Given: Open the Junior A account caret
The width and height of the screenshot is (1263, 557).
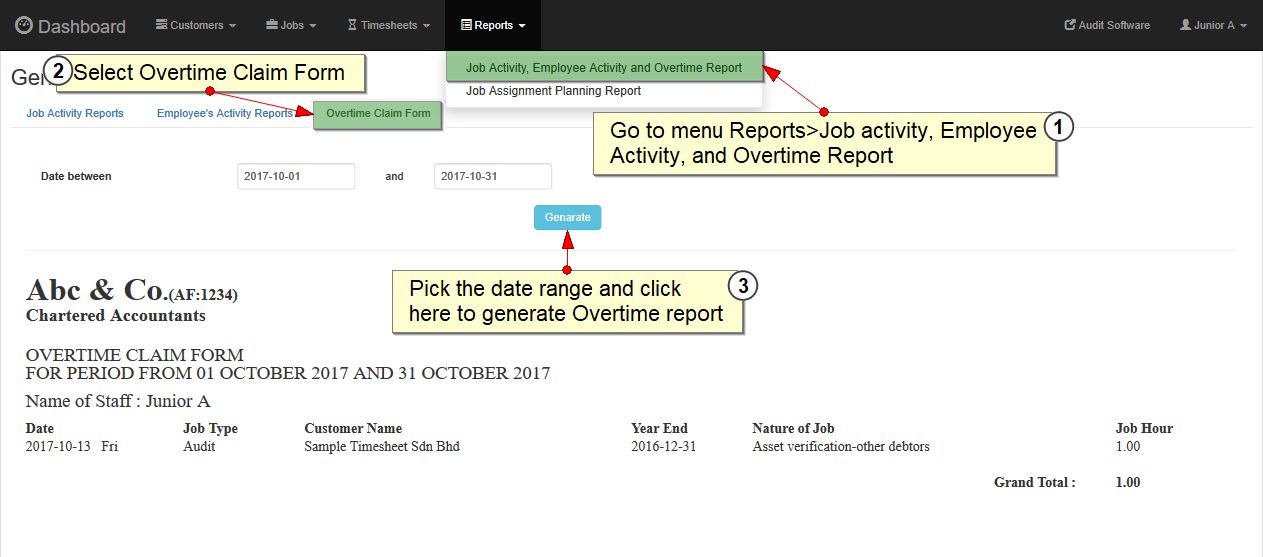Looking at the screenshot, I should point(1243,26).
